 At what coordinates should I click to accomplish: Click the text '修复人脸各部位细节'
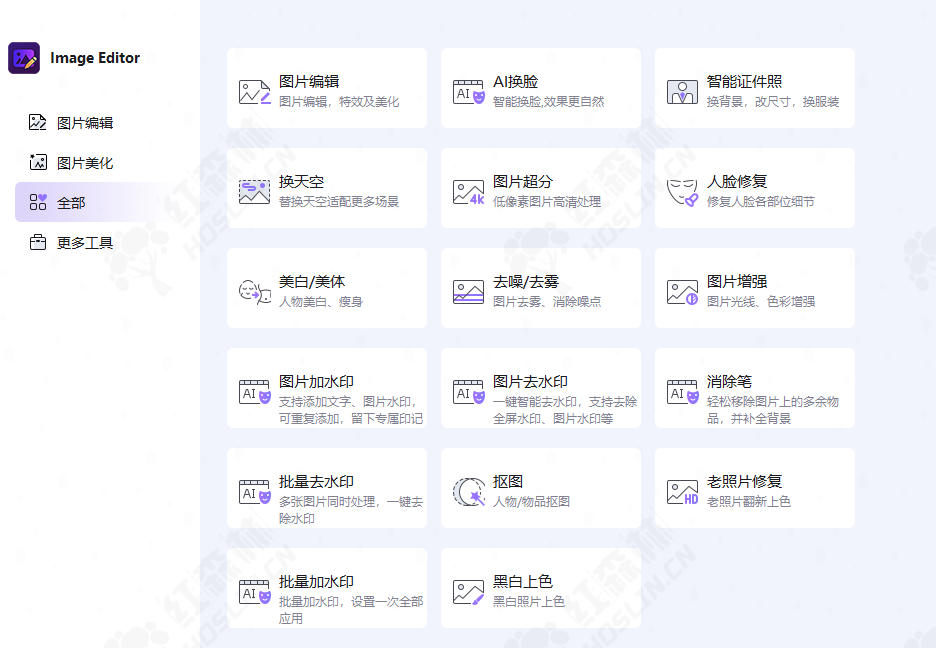(x=760, y=202)
